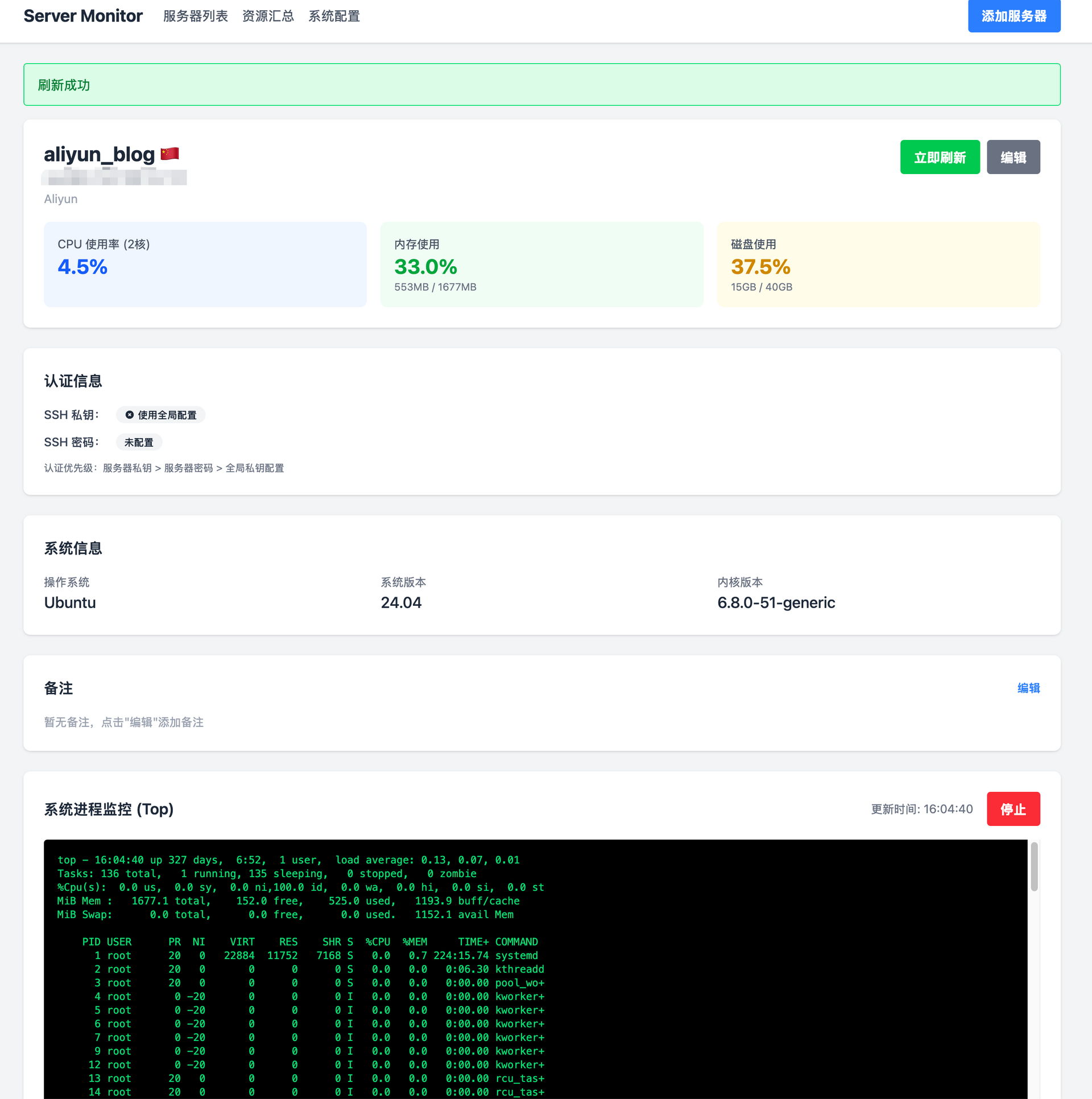
Task: Select the 内存使用 33.0% card
Action: click(x=541, y=265)
